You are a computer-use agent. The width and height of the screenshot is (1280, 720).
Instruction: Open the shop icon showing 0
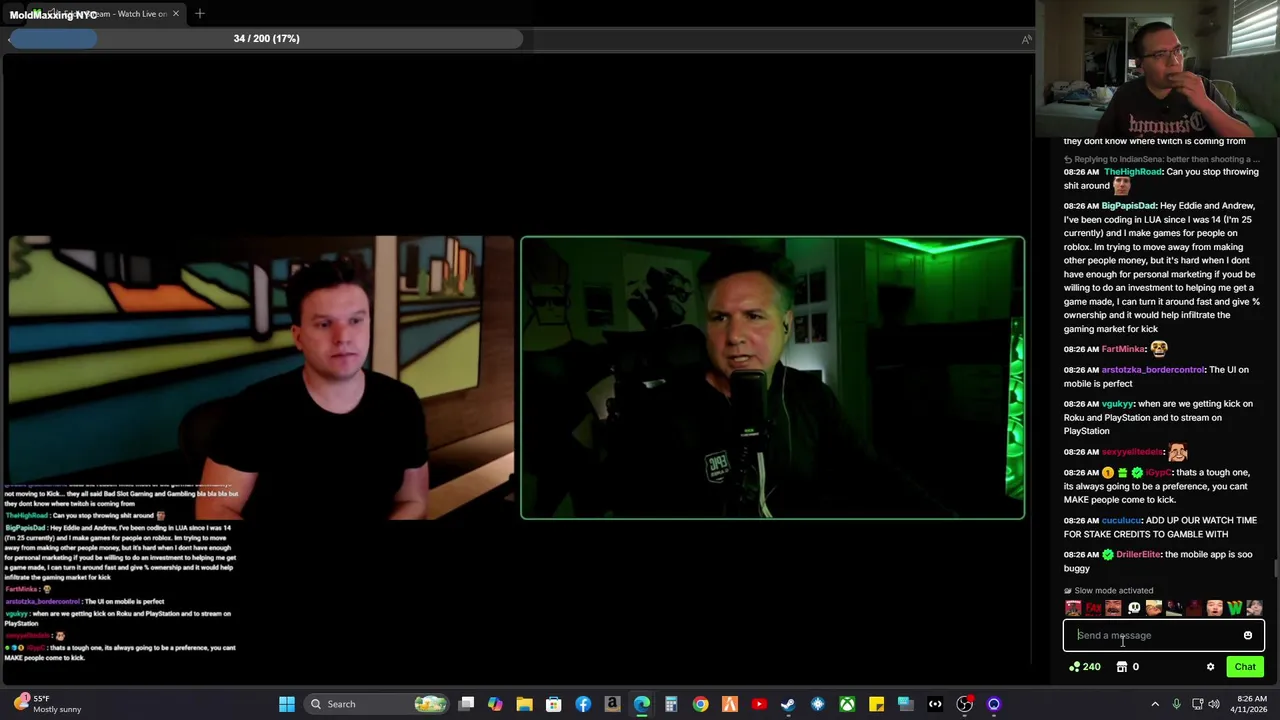tap(1127, 667)
